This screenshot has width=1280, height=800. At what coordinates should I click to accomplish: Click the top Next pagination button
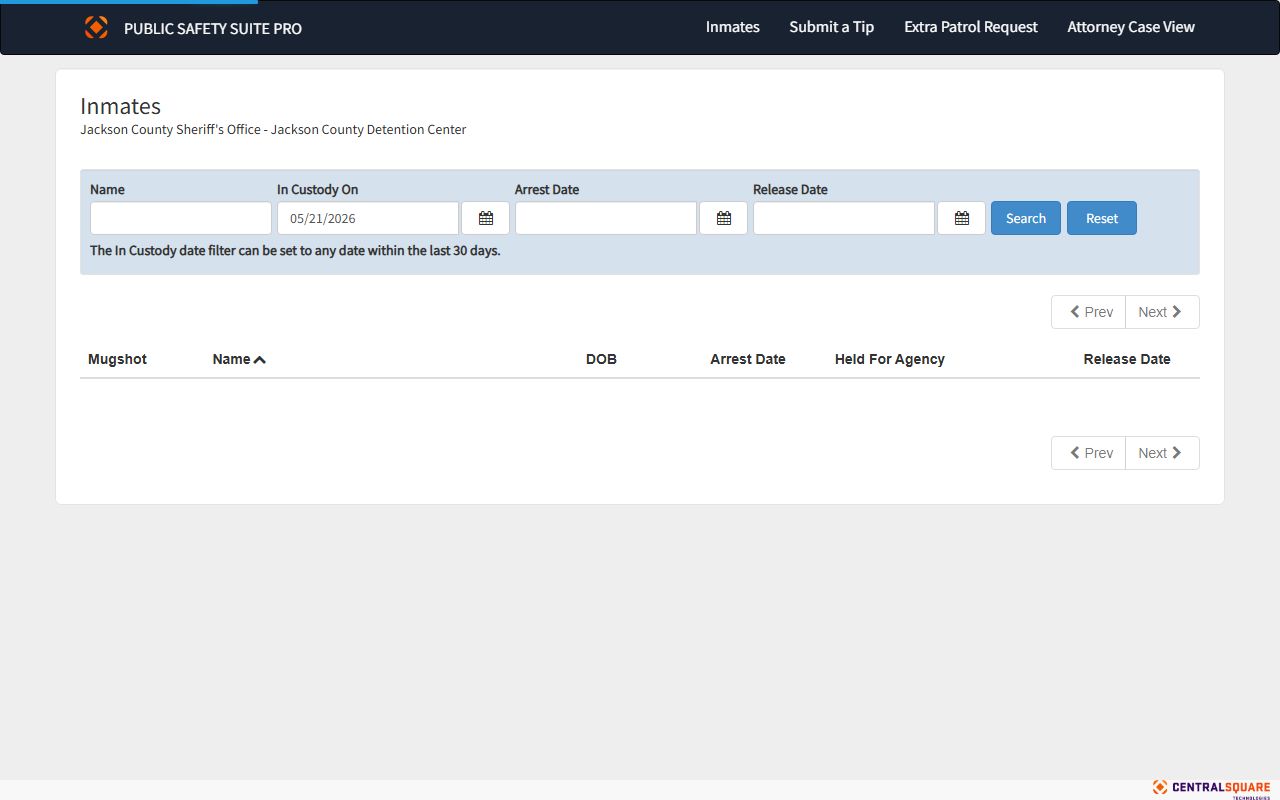(1162, 312)
